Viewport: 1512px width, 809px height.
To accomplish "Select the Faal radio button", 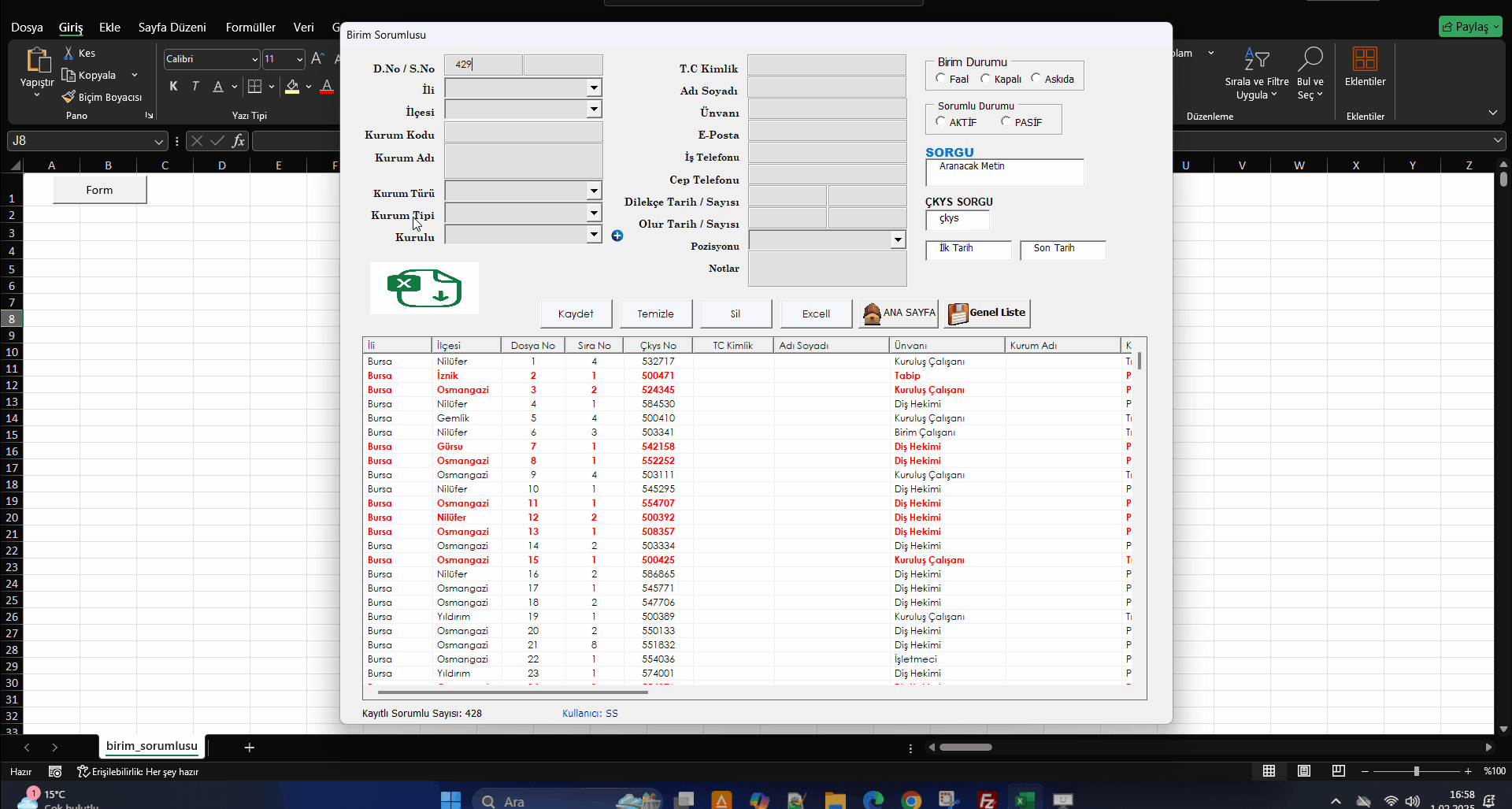I will [940, 79].
